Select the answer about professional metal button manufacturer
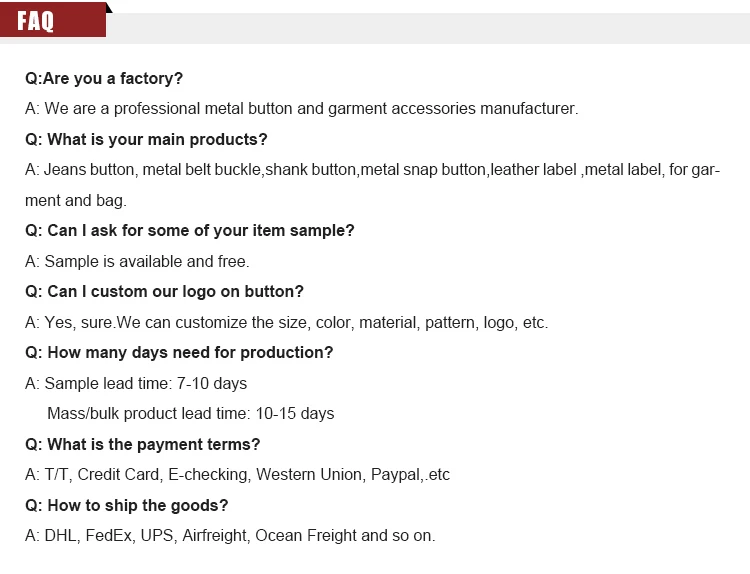The height and width of the screenshot is (574, 750). click(301, 108)
